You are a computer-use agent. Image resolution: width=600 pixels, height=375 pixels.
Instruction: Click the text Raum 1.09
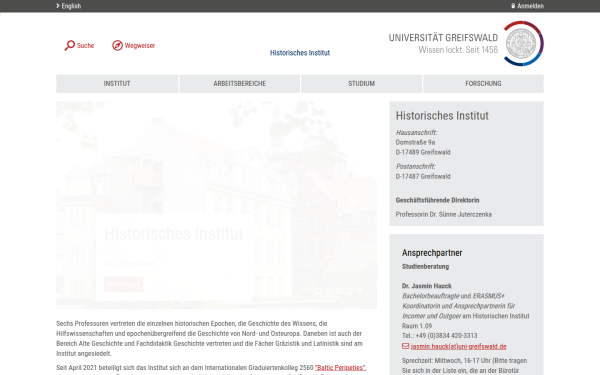coord(417,326)
